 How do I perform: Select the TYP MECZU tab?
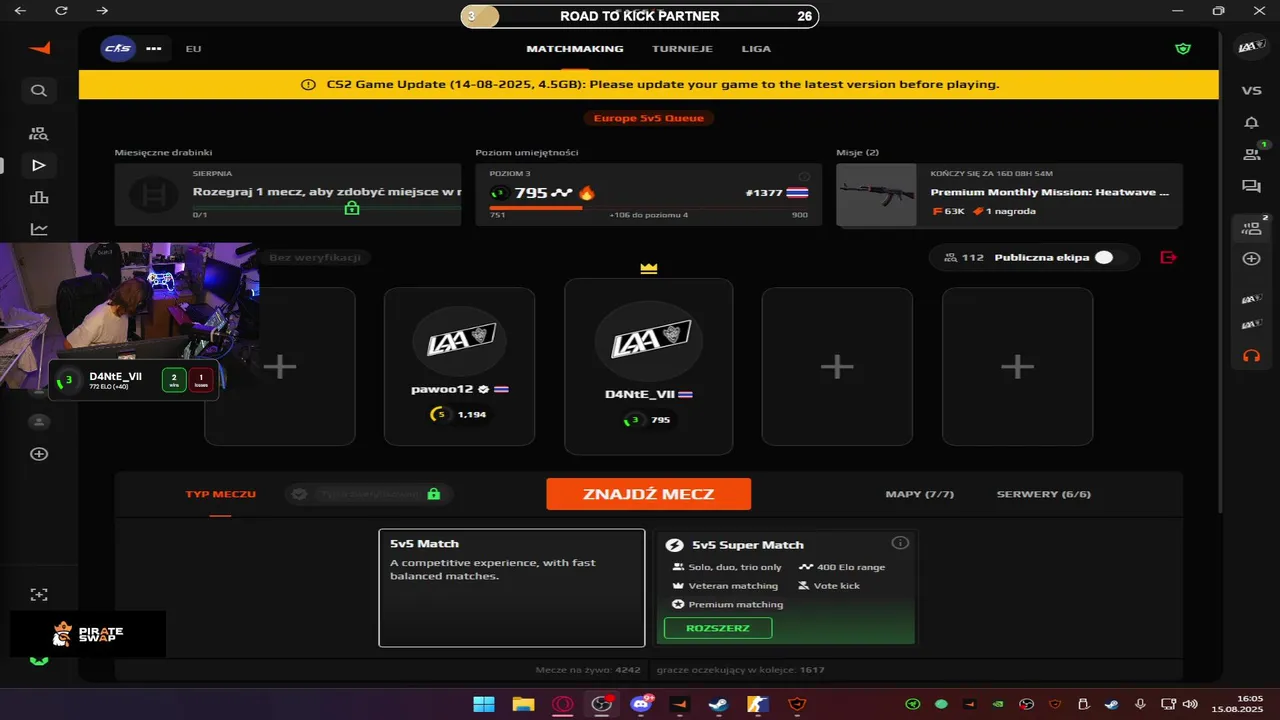(x=220, y=494)
